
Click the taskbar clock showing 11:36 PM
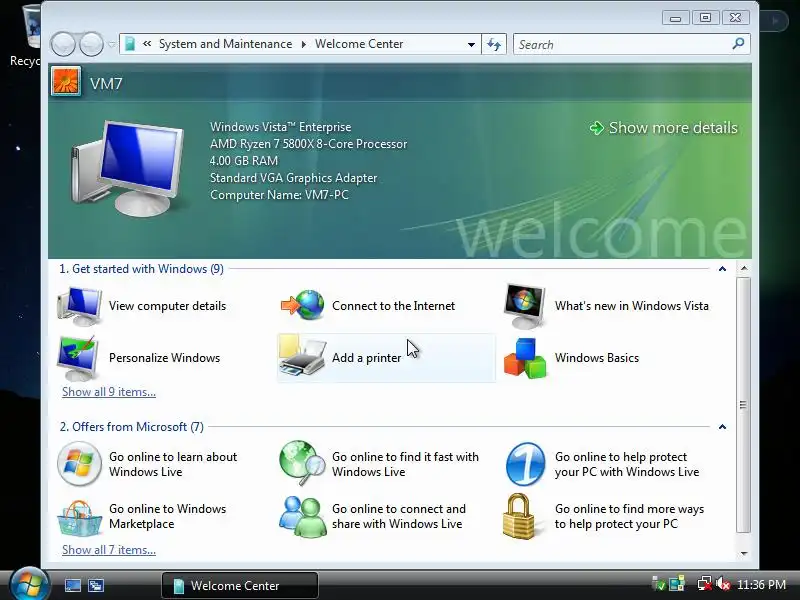click(761, 584)
